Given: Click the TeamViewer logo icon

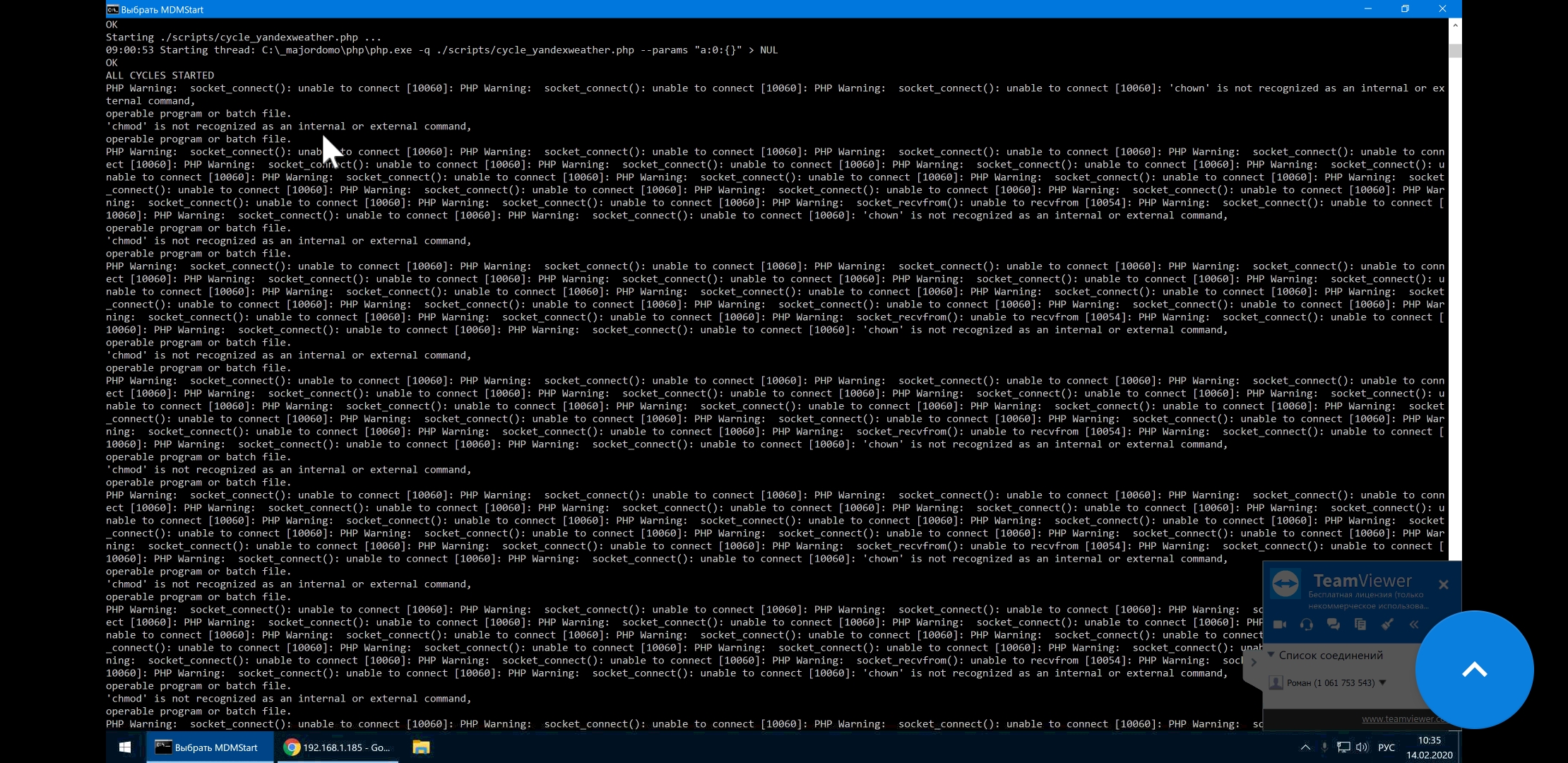Looking at the screenshot, I should [x=1285, y=584].
